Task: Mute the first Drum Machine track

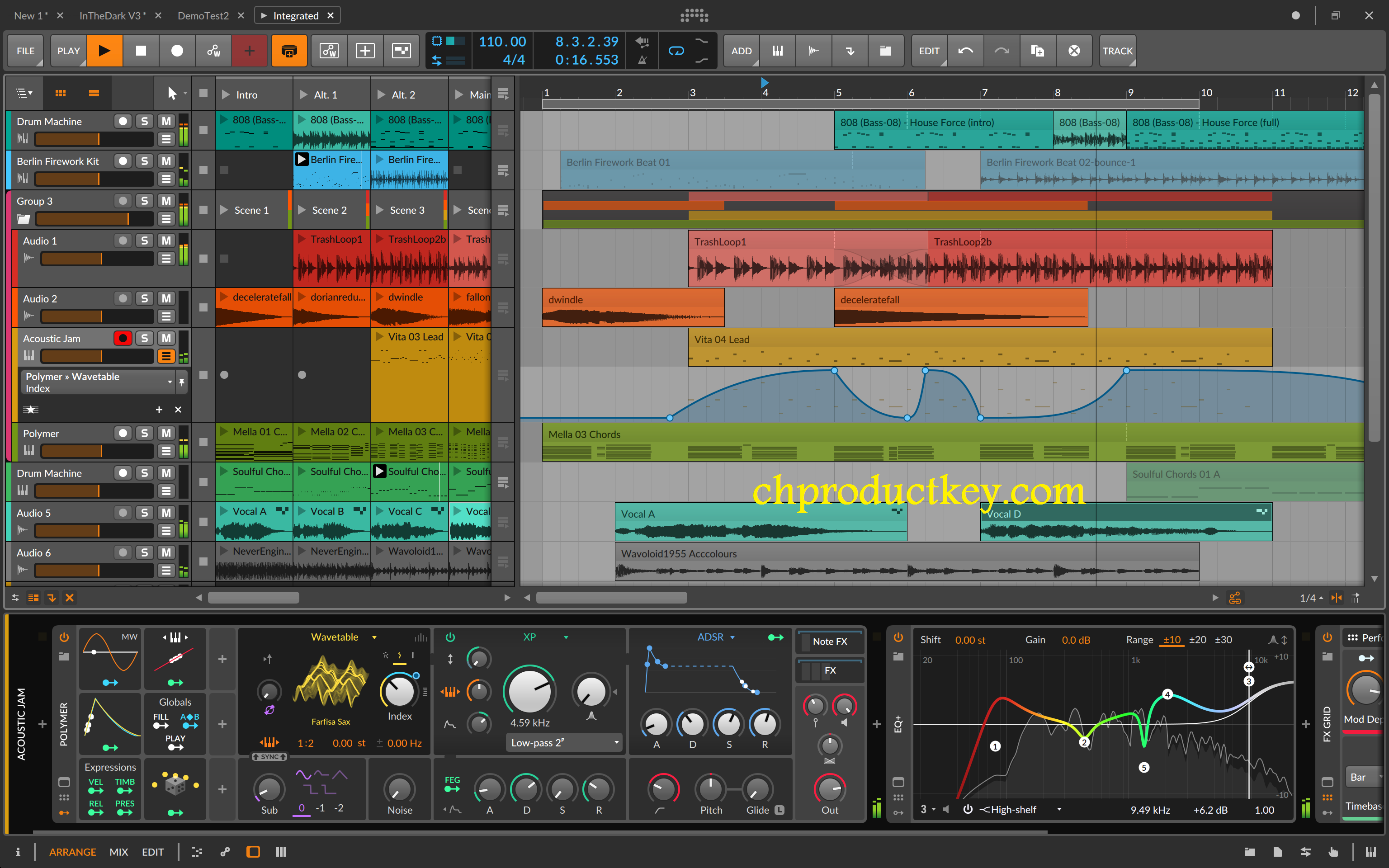Action: tap(166, 121)
